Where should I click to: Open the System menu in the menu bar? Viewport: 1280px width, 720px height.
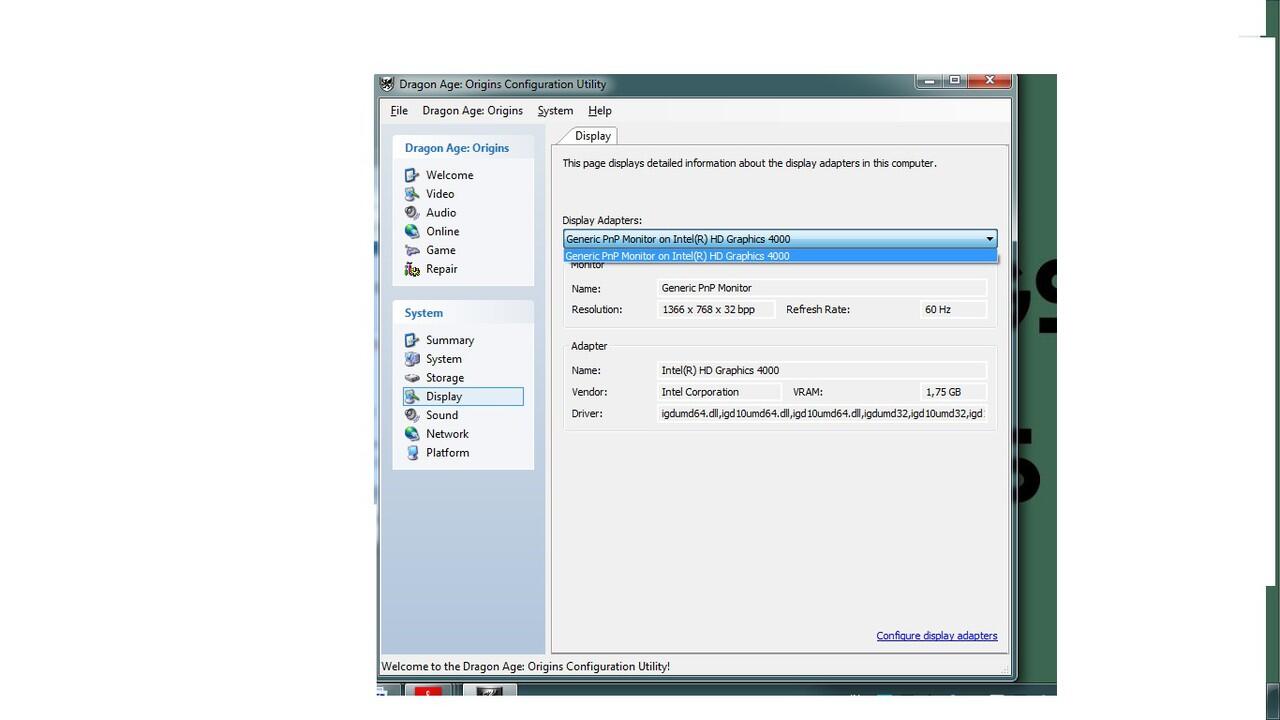click(555, 111)
